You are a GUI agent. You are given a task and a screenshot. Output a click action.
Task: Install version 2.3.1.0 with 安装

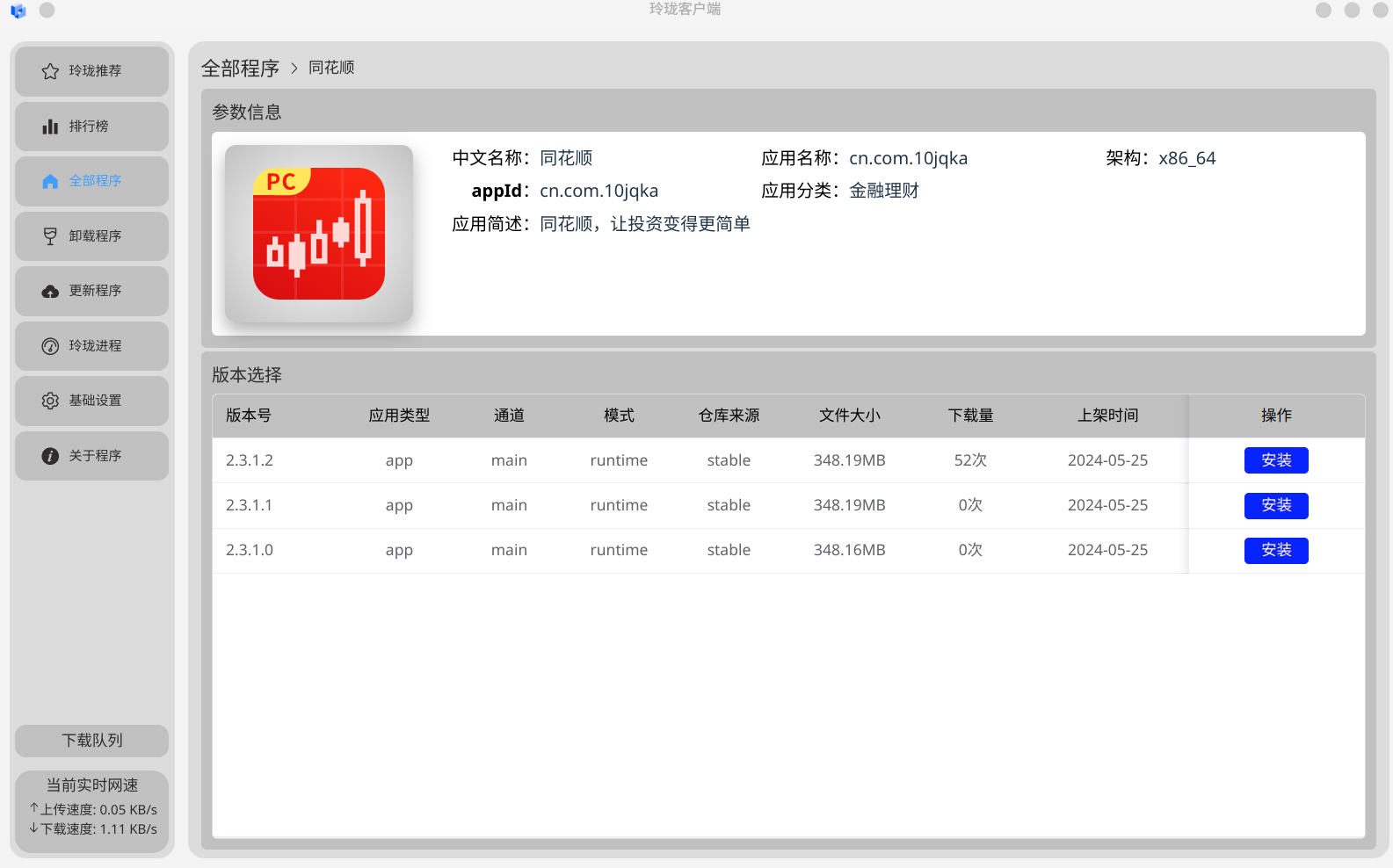pyautogui.click(x=1276, y=550)
